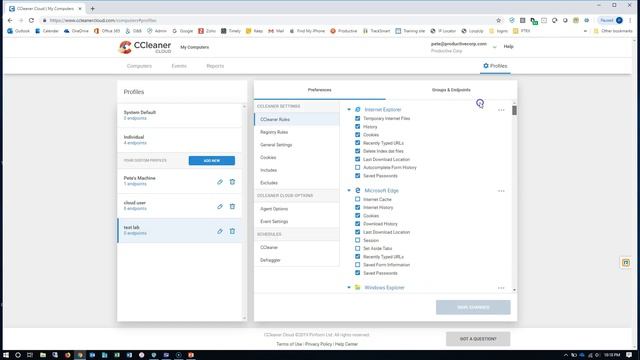Edit the test lab profile
The width and height of the screenshot is (640, 360).
tap(220, 231)
